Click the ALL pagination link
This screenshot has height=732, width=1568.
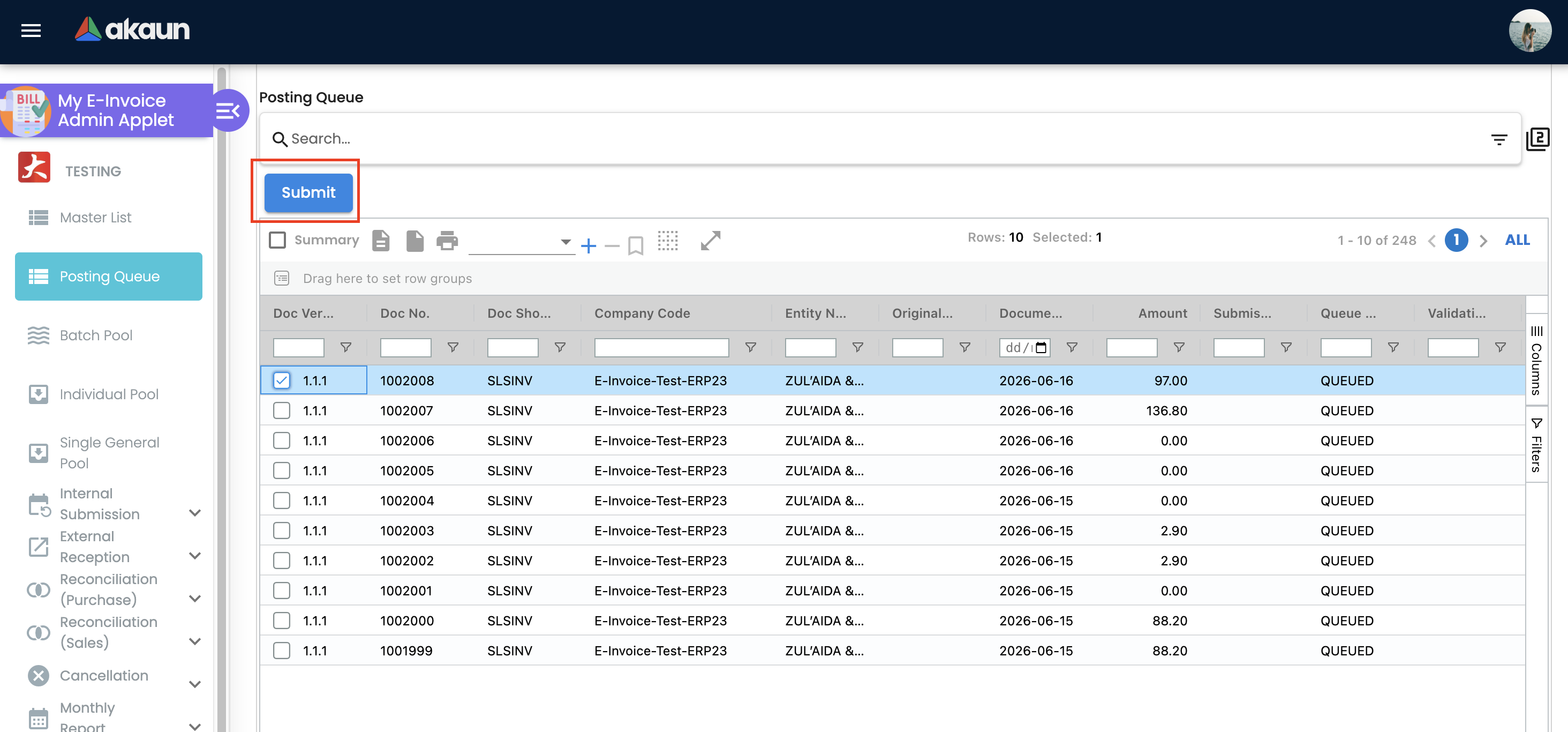[x=1518, y=240]
